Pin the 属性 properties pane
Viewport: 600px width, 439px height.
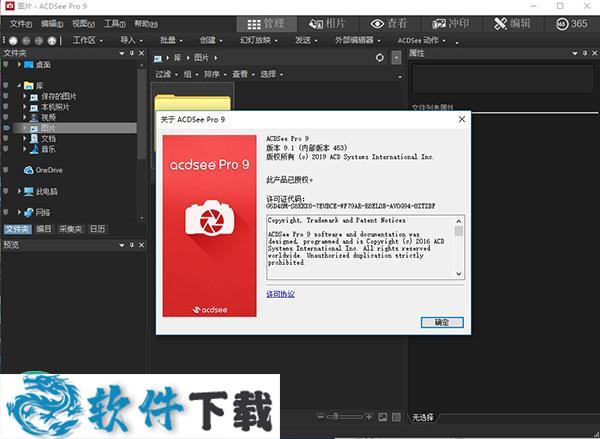[585, 53]
